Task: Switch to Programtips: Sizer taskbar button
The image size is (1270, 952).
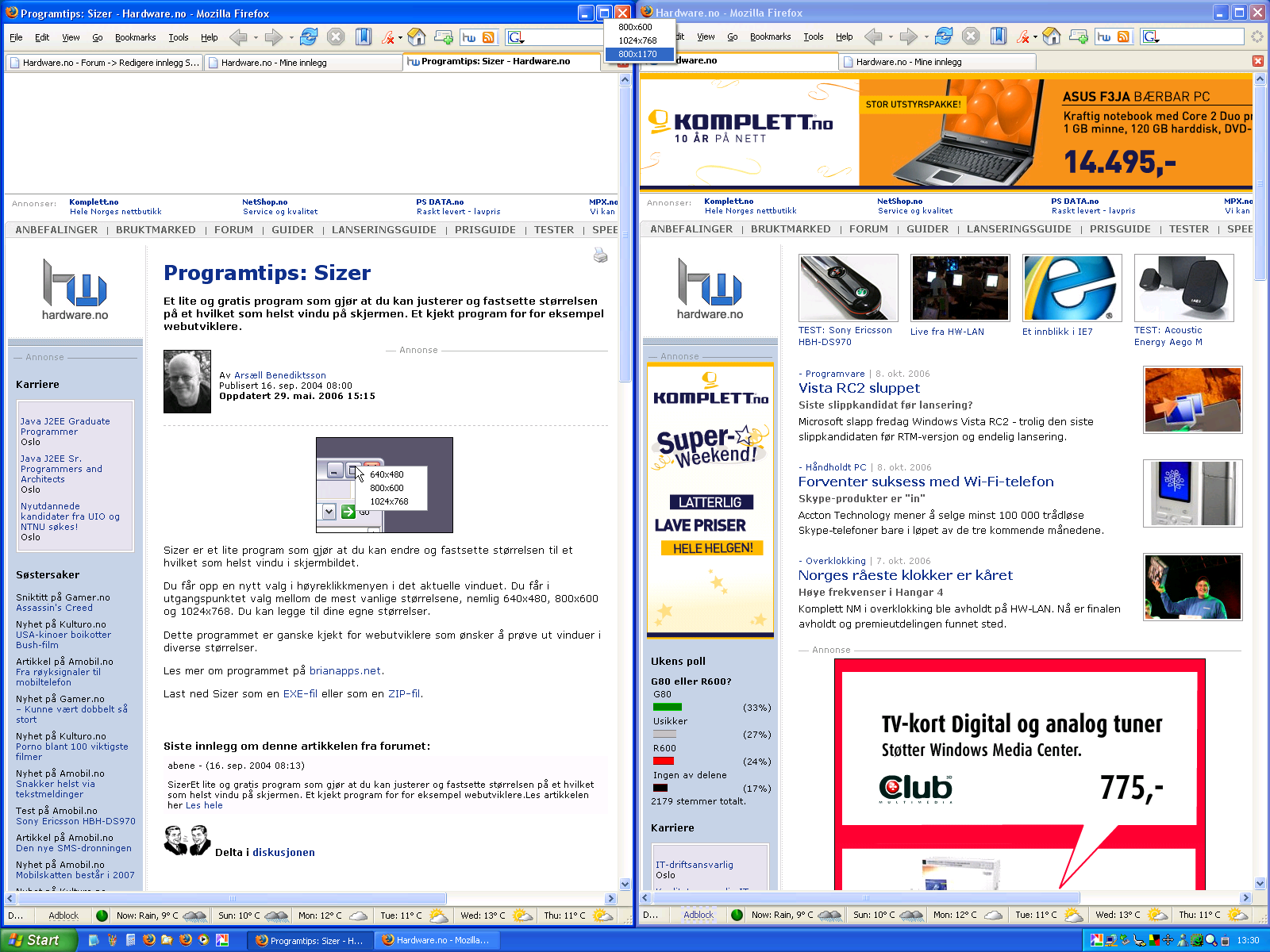Action: point(310,940)
